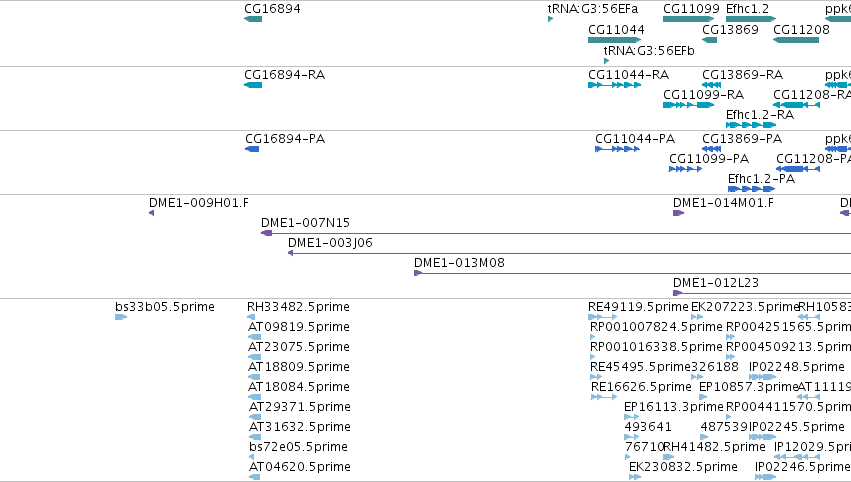Select the 326188 EST label
The height and width of the screenshot is (482, 851).
click(715, 367)
